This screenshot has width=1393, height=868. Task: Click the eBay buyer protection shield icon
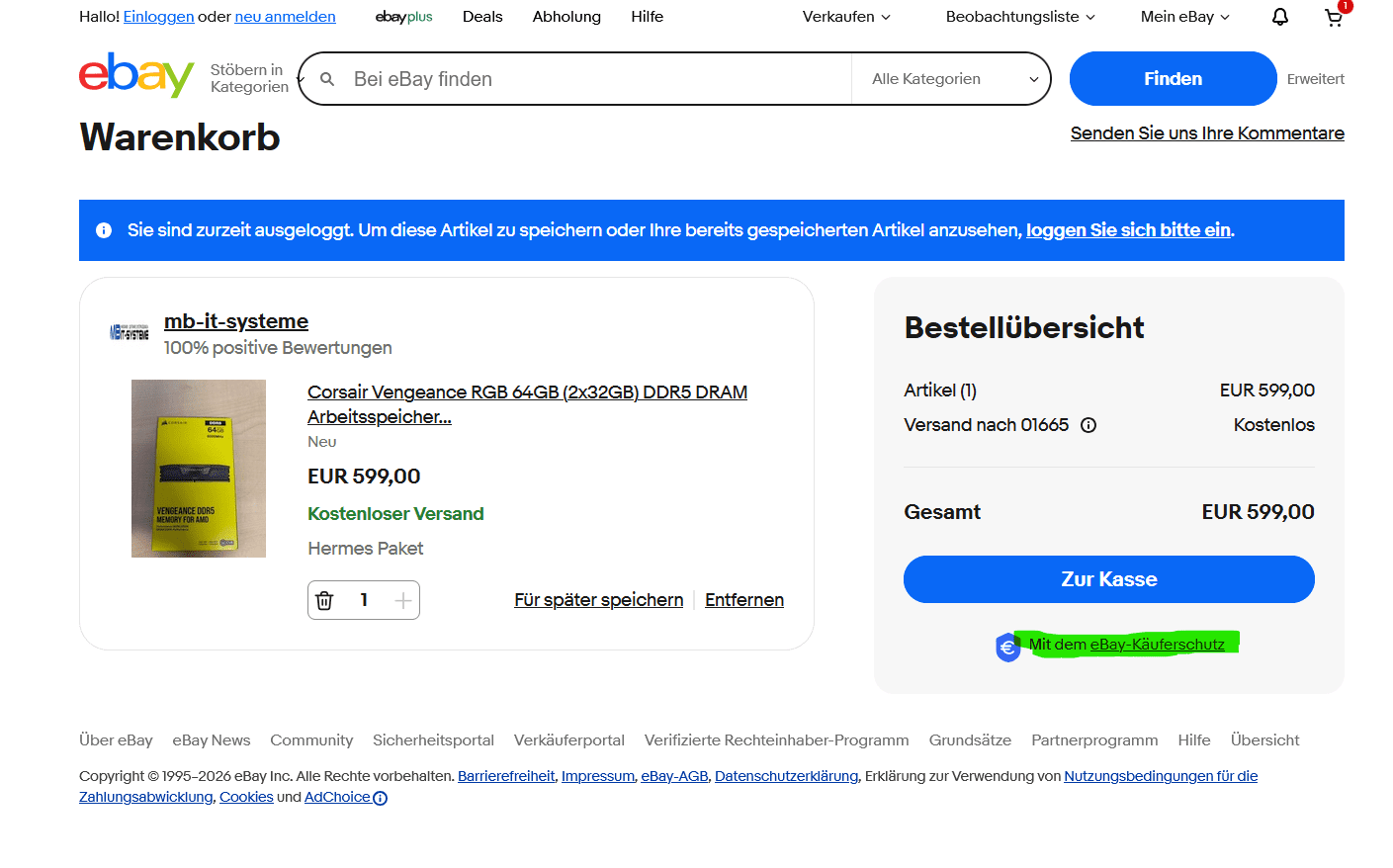(x=1007, y=647)
